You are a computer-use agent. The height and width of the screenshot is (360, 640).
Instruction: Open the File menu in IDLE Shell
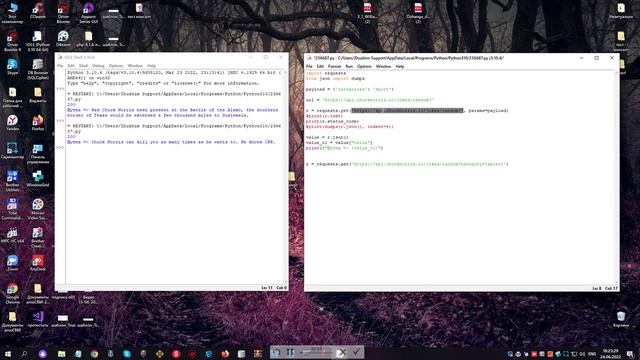pos(60,66)
